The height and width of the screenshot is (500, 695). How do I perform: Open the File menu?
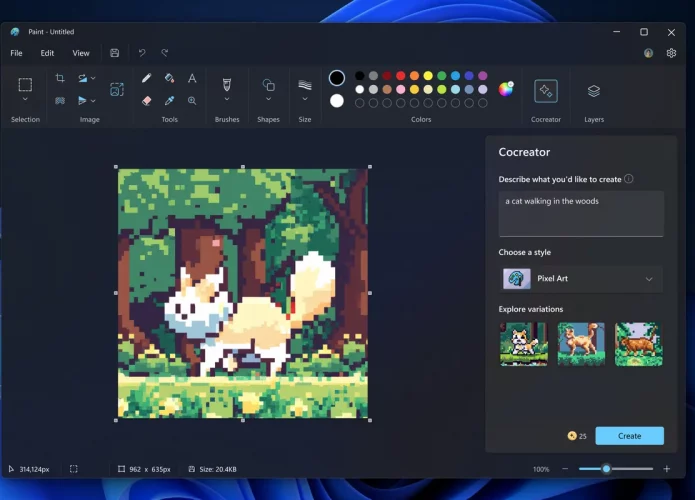pyautogui.click(x=16, y=53)
